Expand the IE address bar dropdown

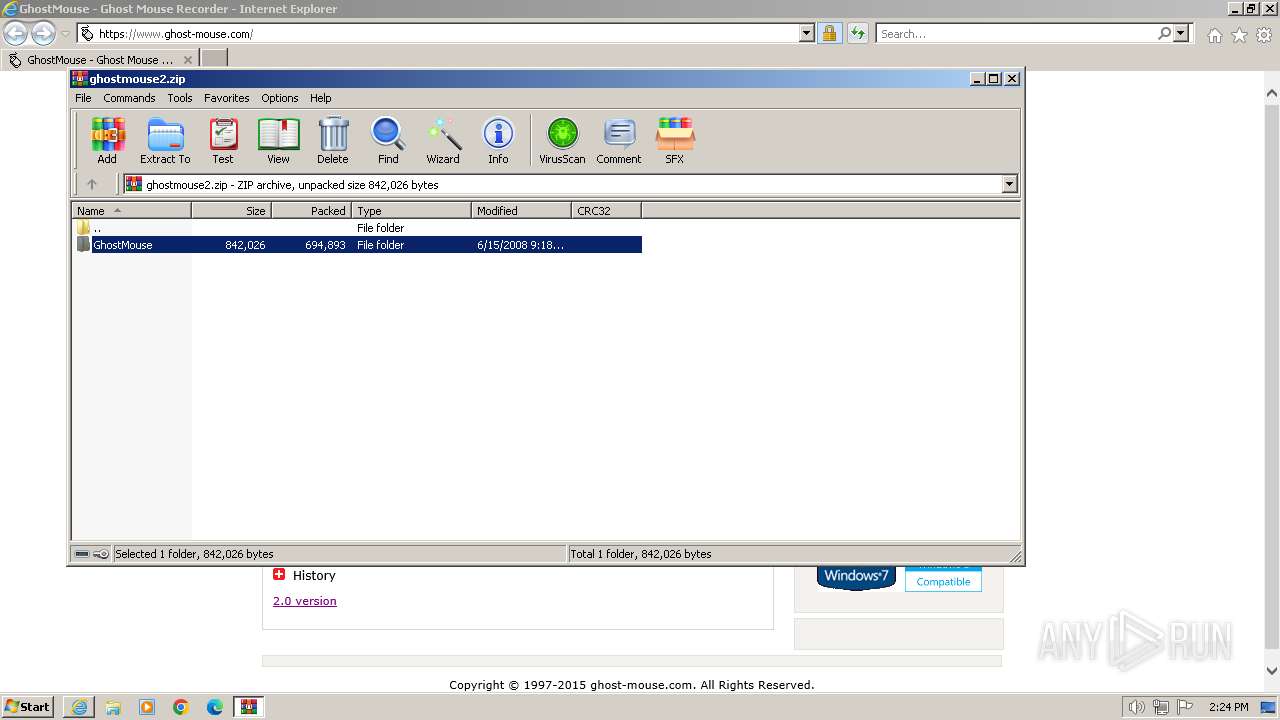pyautogui.click(x=807, y=33)
